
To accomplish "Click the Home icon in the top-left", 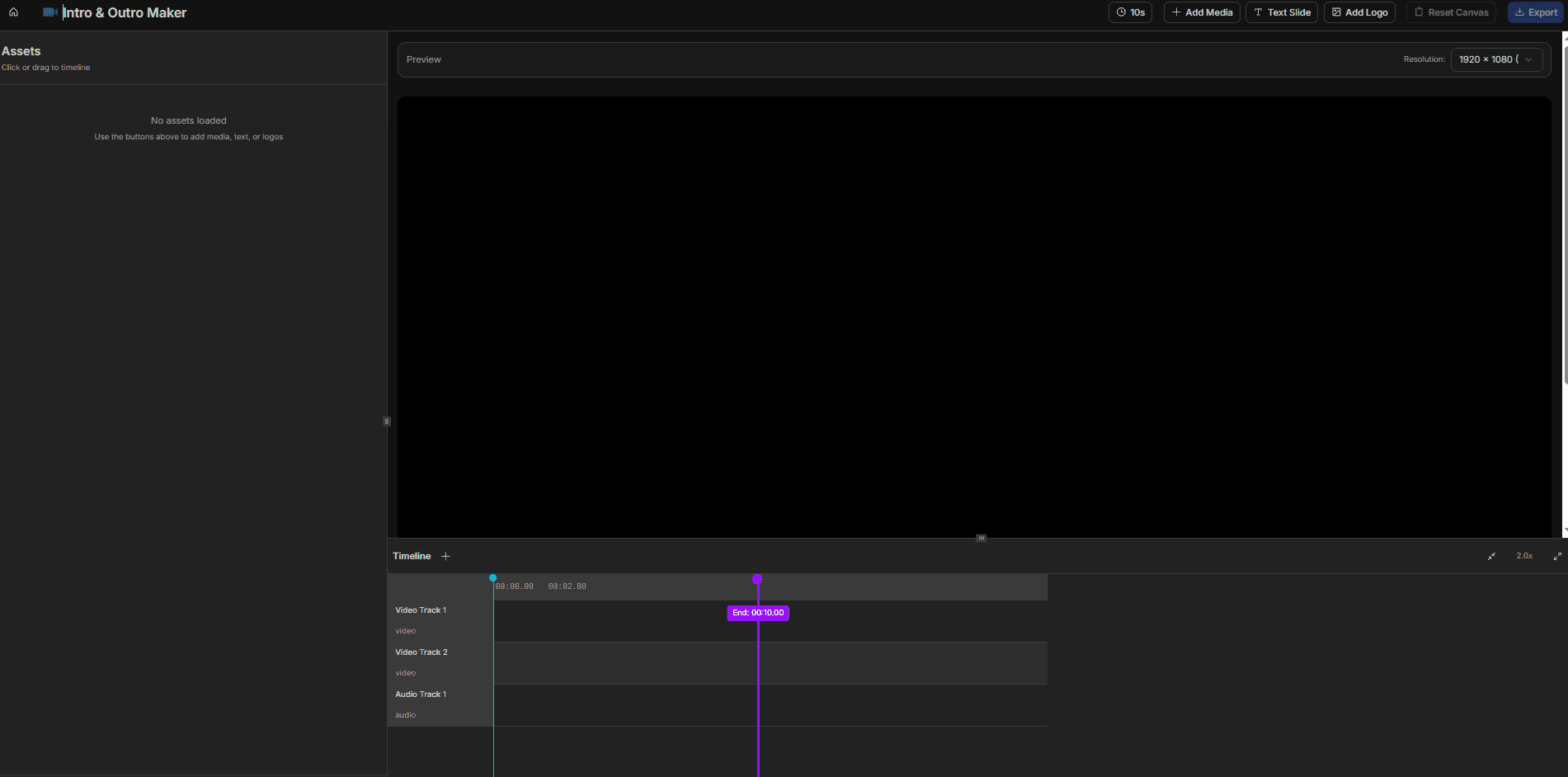I will click(x=13, y=12).
